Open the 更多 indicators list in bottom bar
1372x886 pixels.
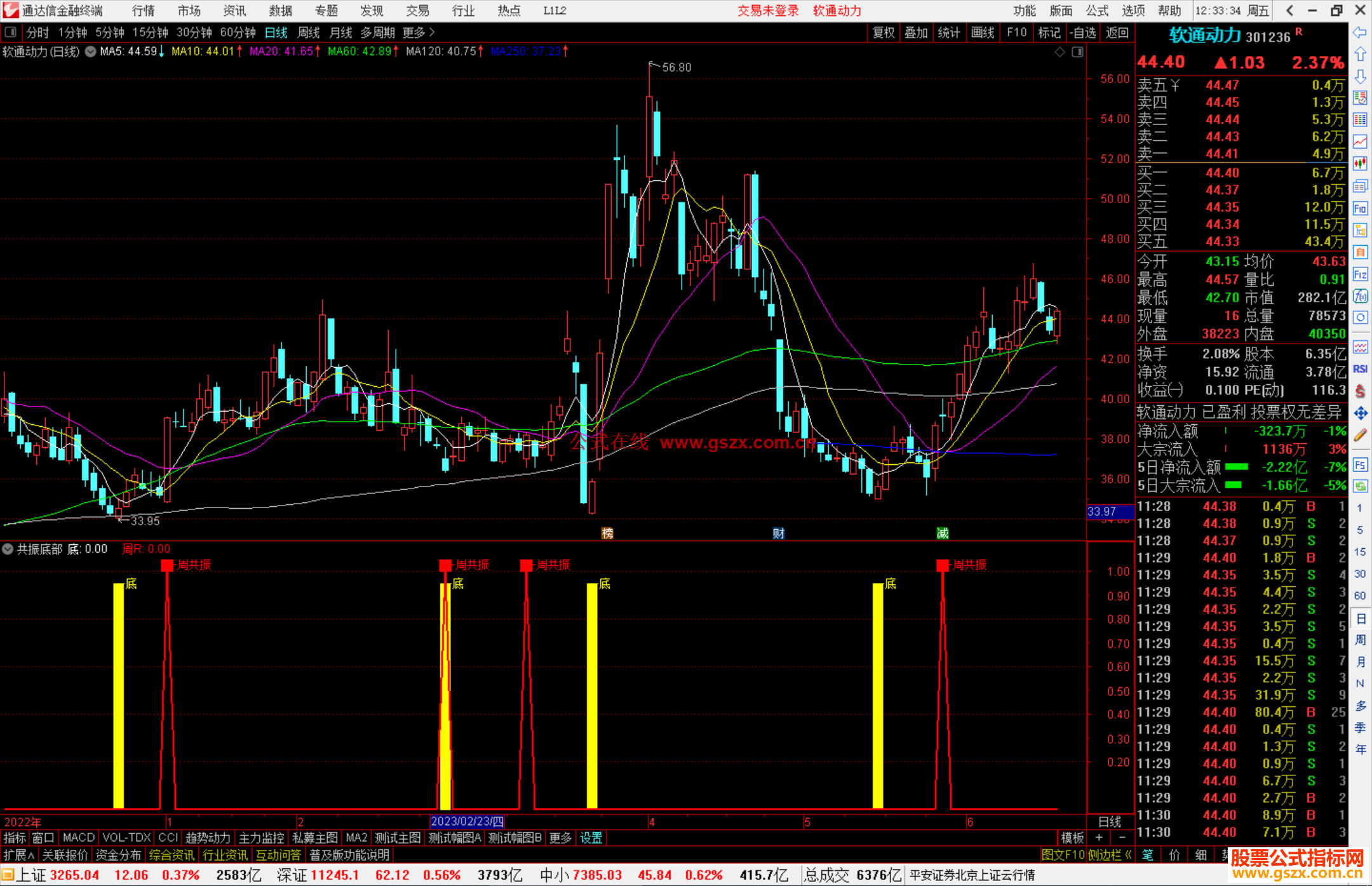pos(560,838)
